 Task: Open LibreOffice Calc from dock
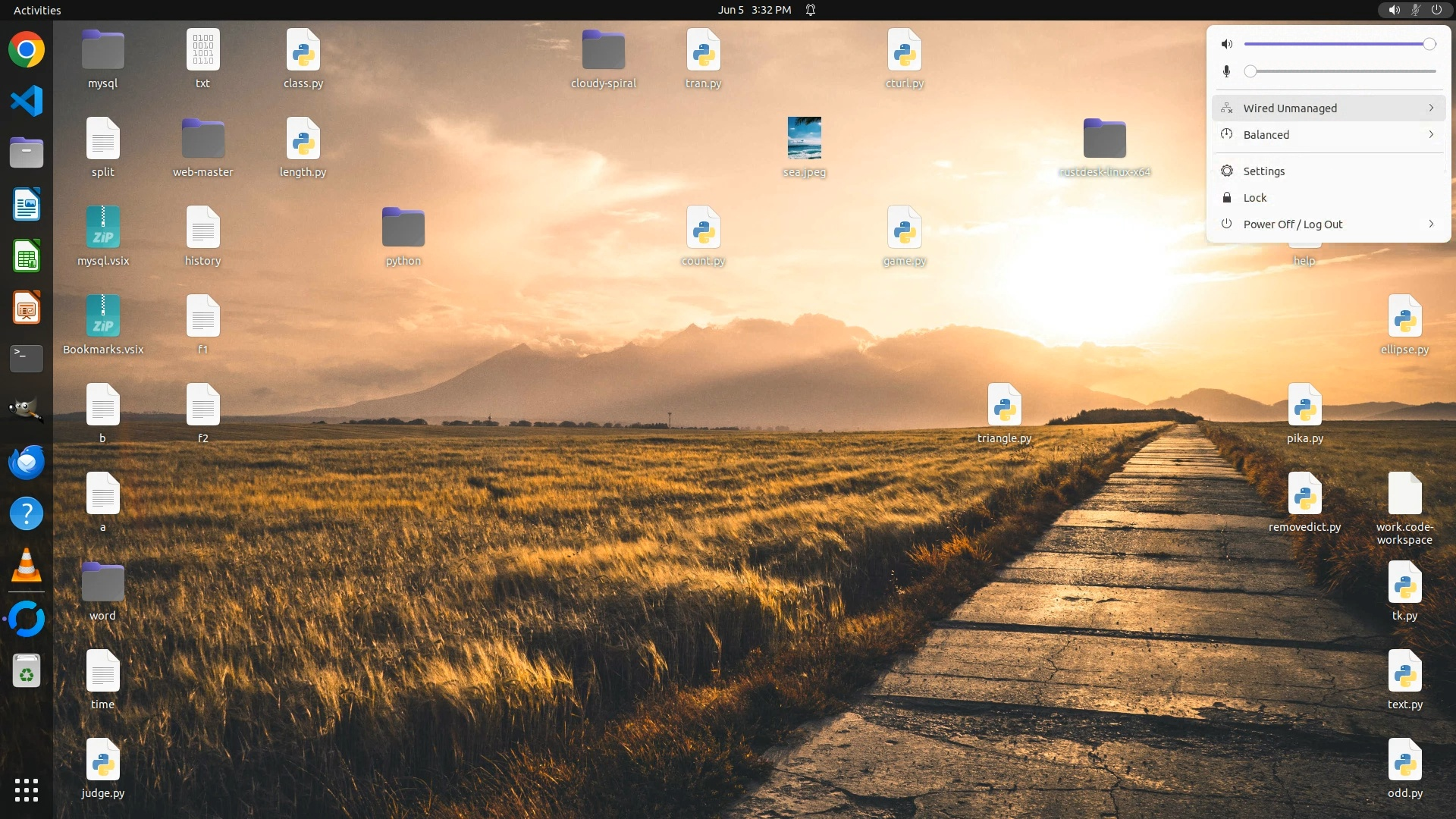27,256
